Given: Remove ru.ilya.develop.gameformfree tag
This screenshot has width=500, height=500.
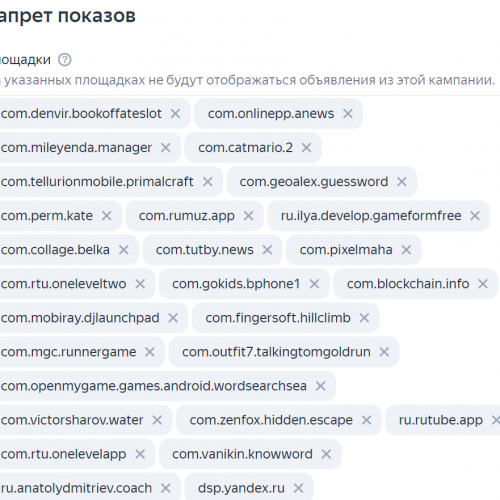Looking at the screenshot, I should pos(475,216).
